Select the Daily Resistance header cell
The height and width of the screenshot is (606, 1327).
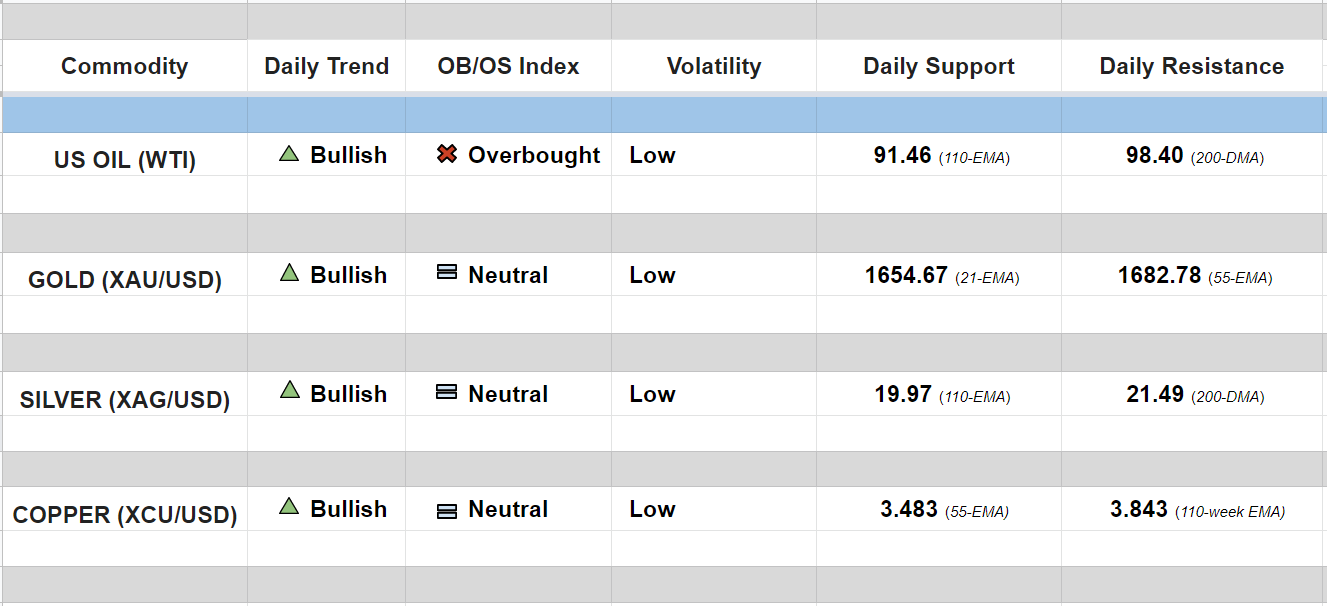pyautogui.click(x=1191, y=66)
